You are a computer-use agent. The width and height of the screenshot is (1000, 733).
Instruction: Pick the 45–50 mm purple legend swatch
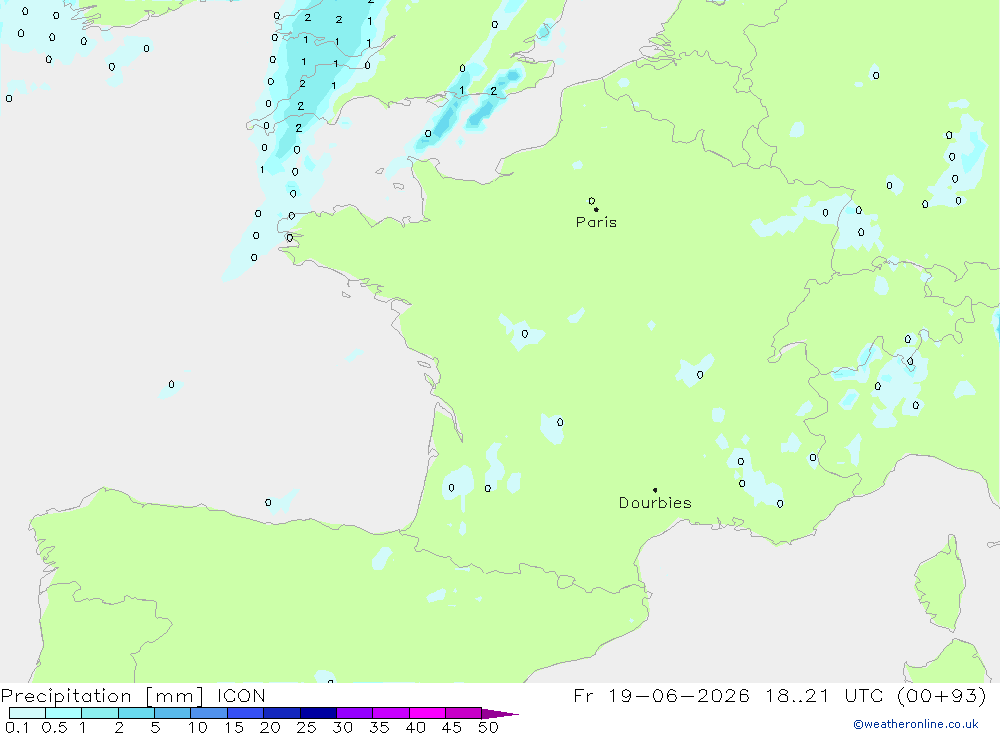(x=464, y=713)
